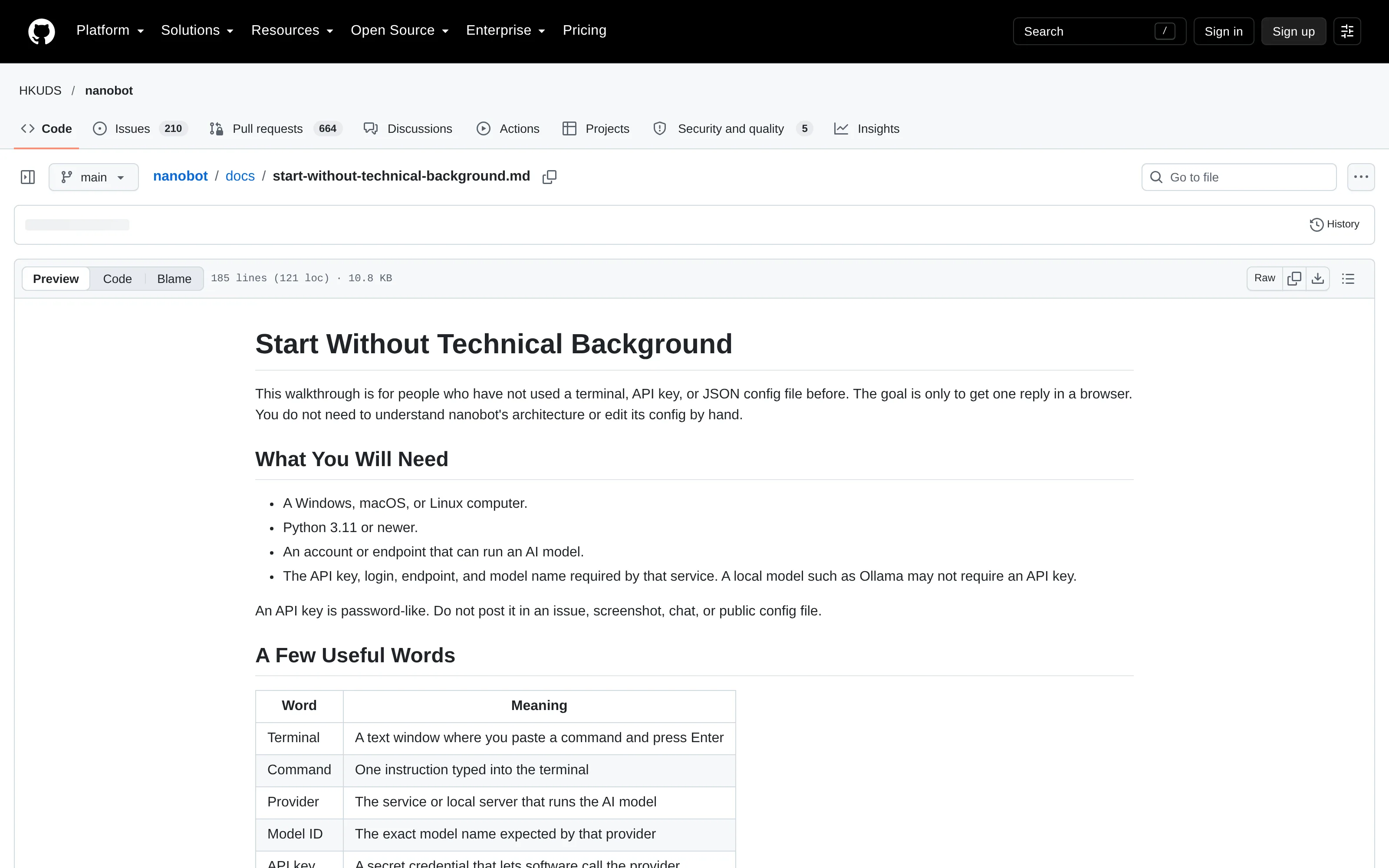Expand the Resources menu
Screen dimensions: 1389x868
(292, 30)
